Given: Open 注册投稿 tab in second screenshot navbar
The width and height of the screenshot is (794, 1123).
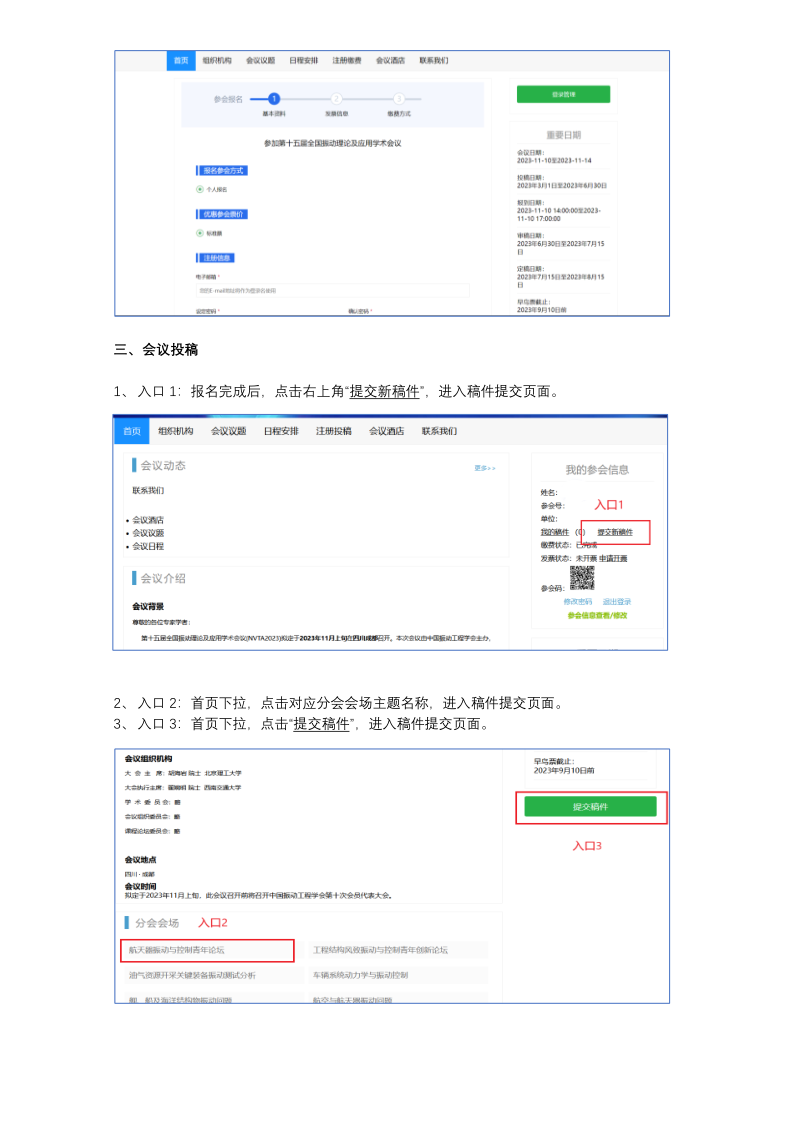Looking at the screenshot, I should (334, 431).
